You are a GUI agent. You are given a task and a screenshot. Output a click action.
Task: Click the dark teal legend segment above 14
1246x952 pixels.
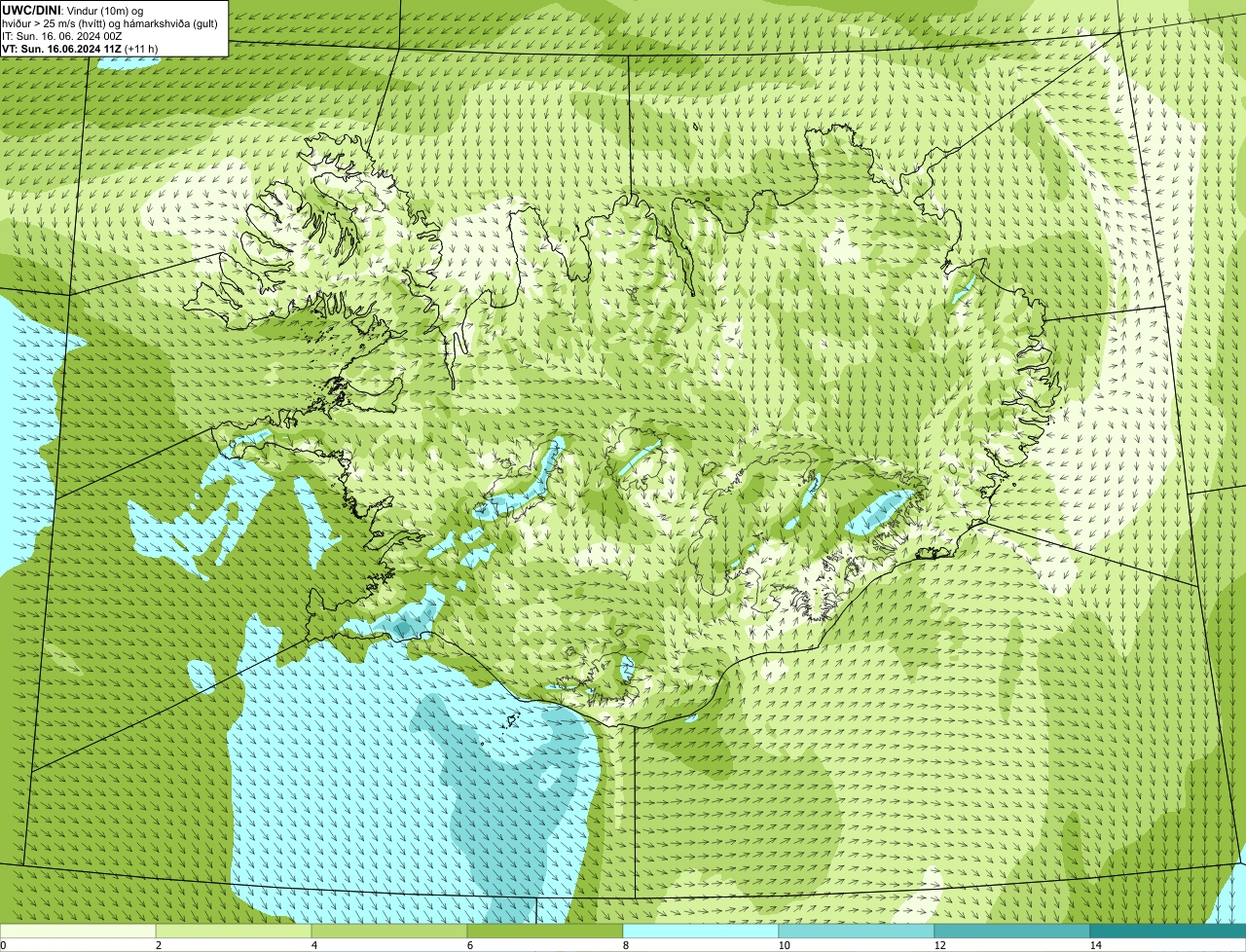pos(1168,932)
